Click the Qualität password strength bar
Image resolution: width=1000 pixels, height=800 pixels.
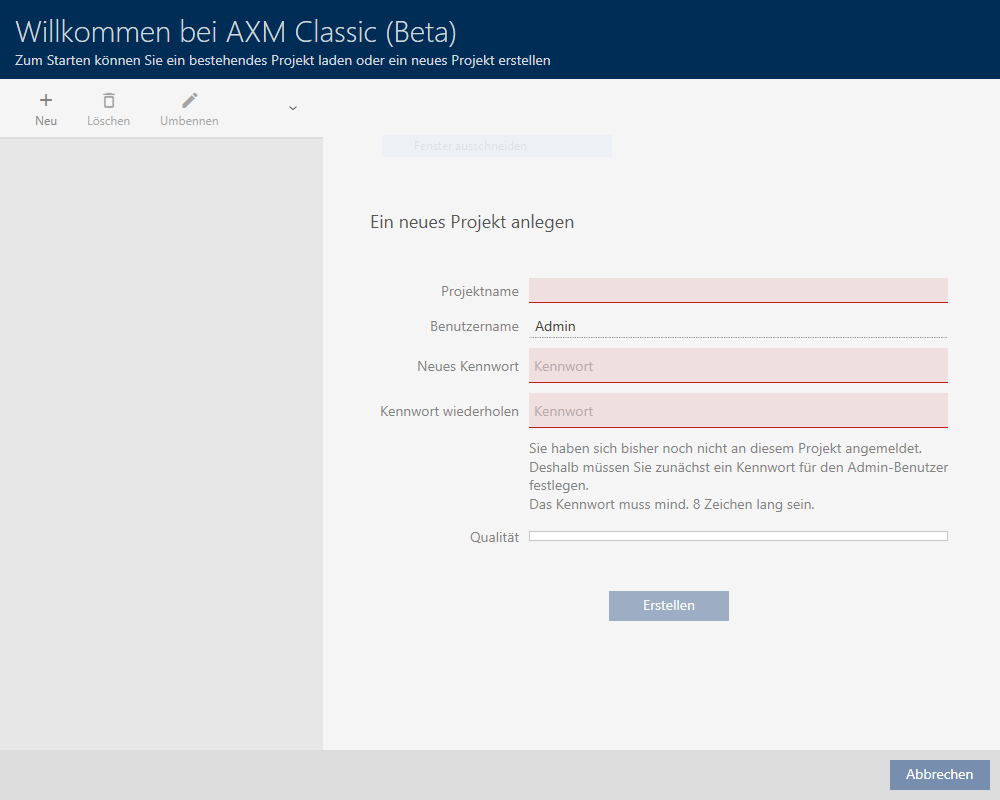[738, 536]
